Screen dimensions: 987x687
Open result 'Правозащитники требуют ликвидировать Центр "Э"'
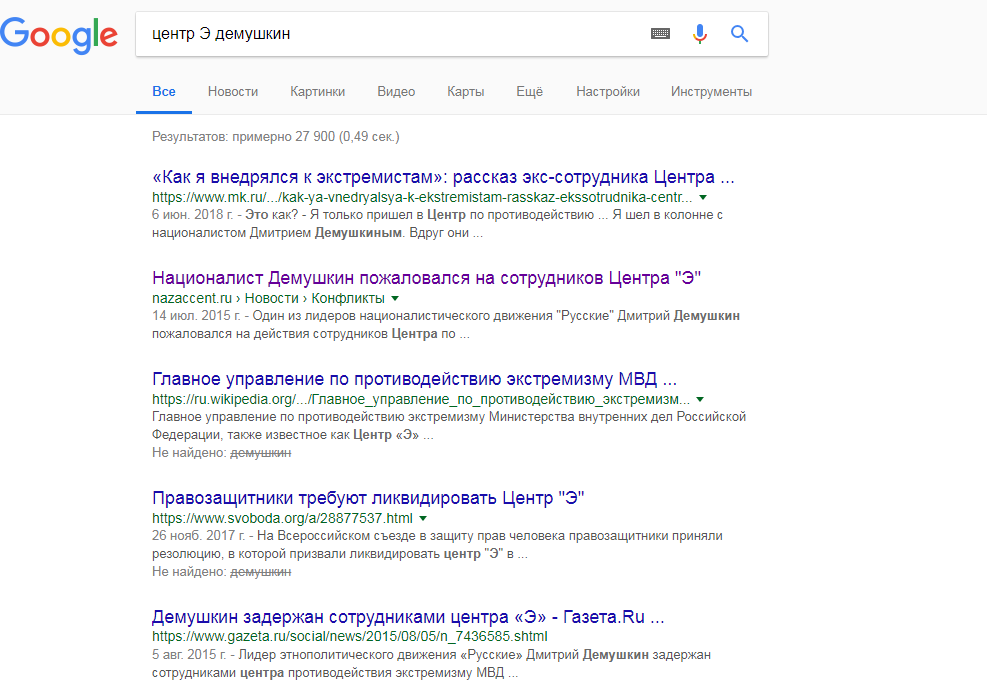coord(368,498)
